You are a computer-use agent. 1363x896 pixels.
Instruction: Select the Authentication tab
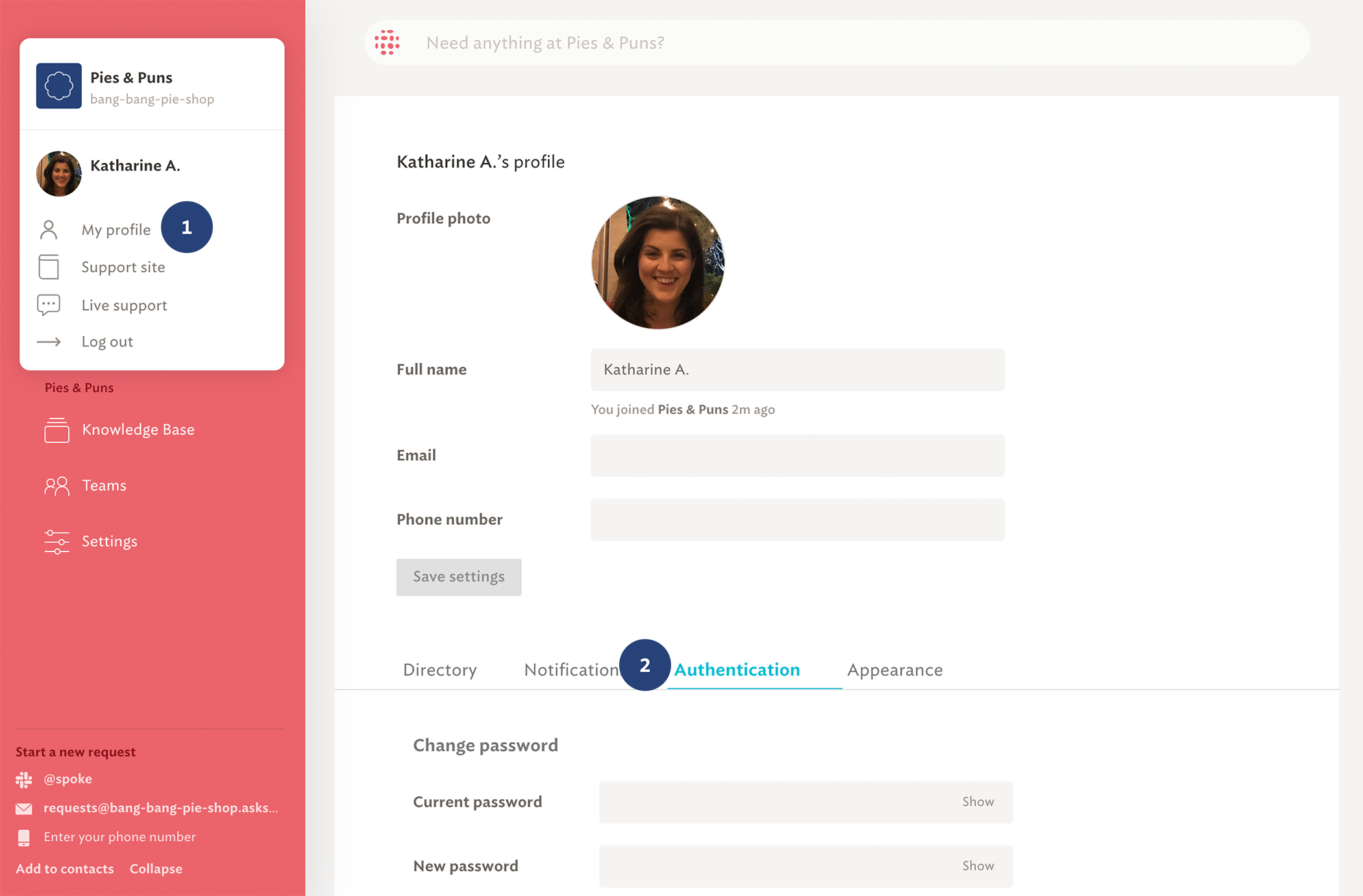tap(737, 670)
